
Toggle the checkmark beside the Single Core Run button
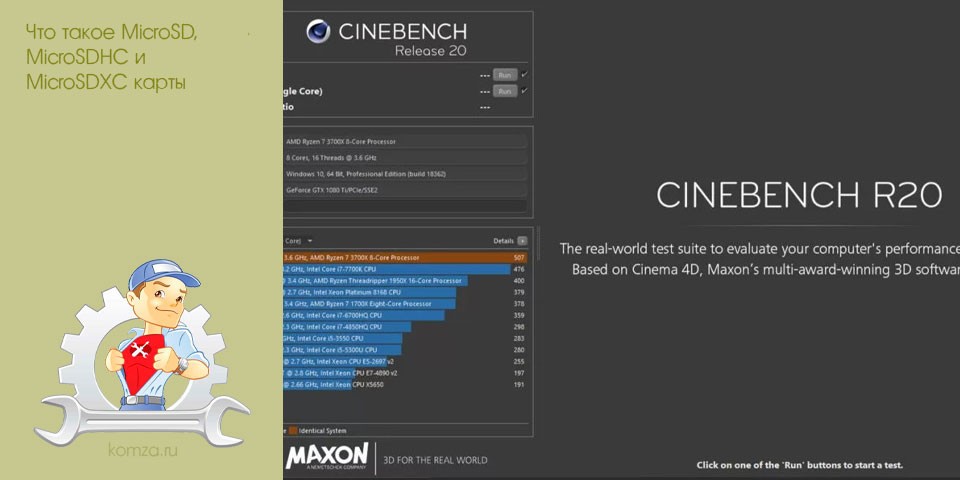(x=525, y=91)
